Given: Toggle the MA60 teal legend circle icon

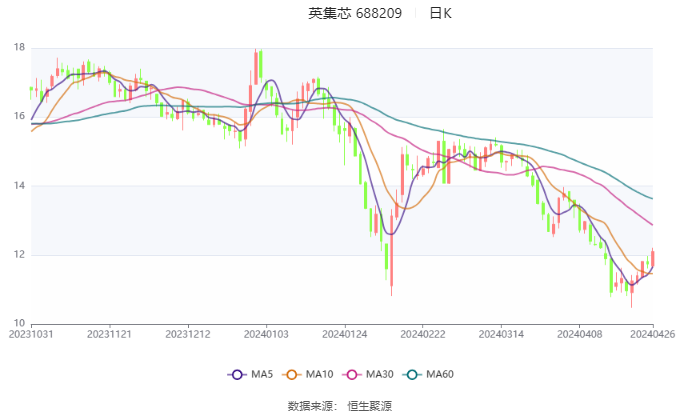Looking at the screenshot, I should pos(412,375).
